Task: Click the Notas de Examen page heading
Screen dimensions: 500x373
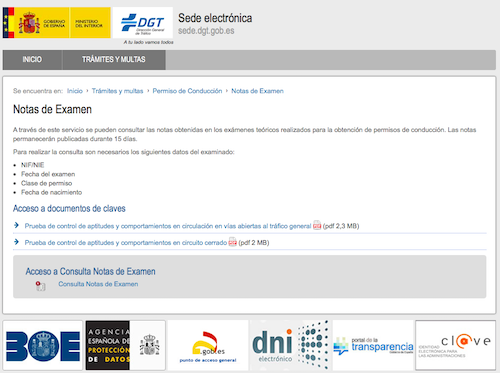Action: click(52, 109)
